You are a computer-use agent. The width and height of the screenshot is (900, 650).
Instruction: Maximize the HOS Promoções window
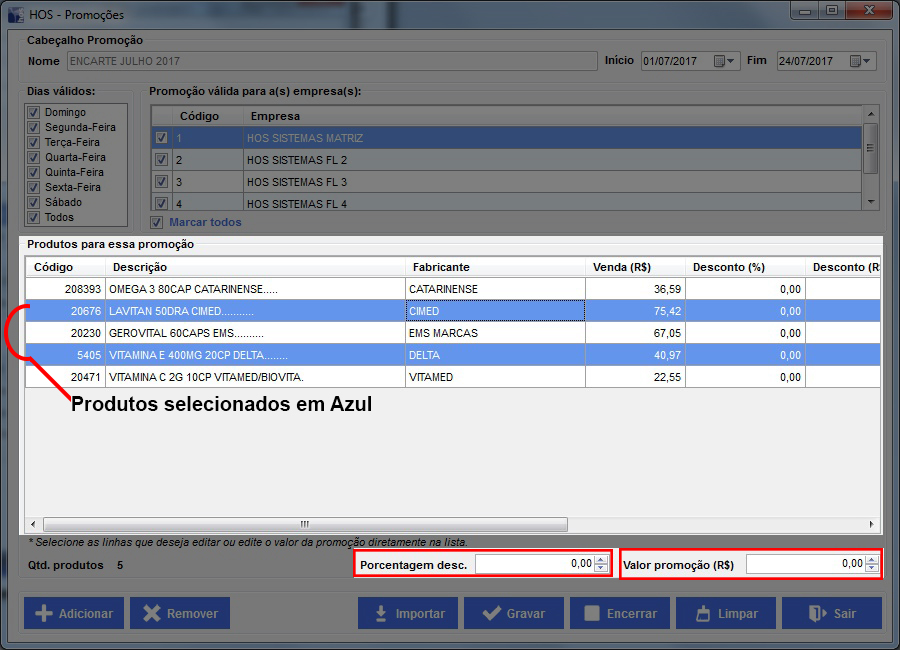(832, 11)
